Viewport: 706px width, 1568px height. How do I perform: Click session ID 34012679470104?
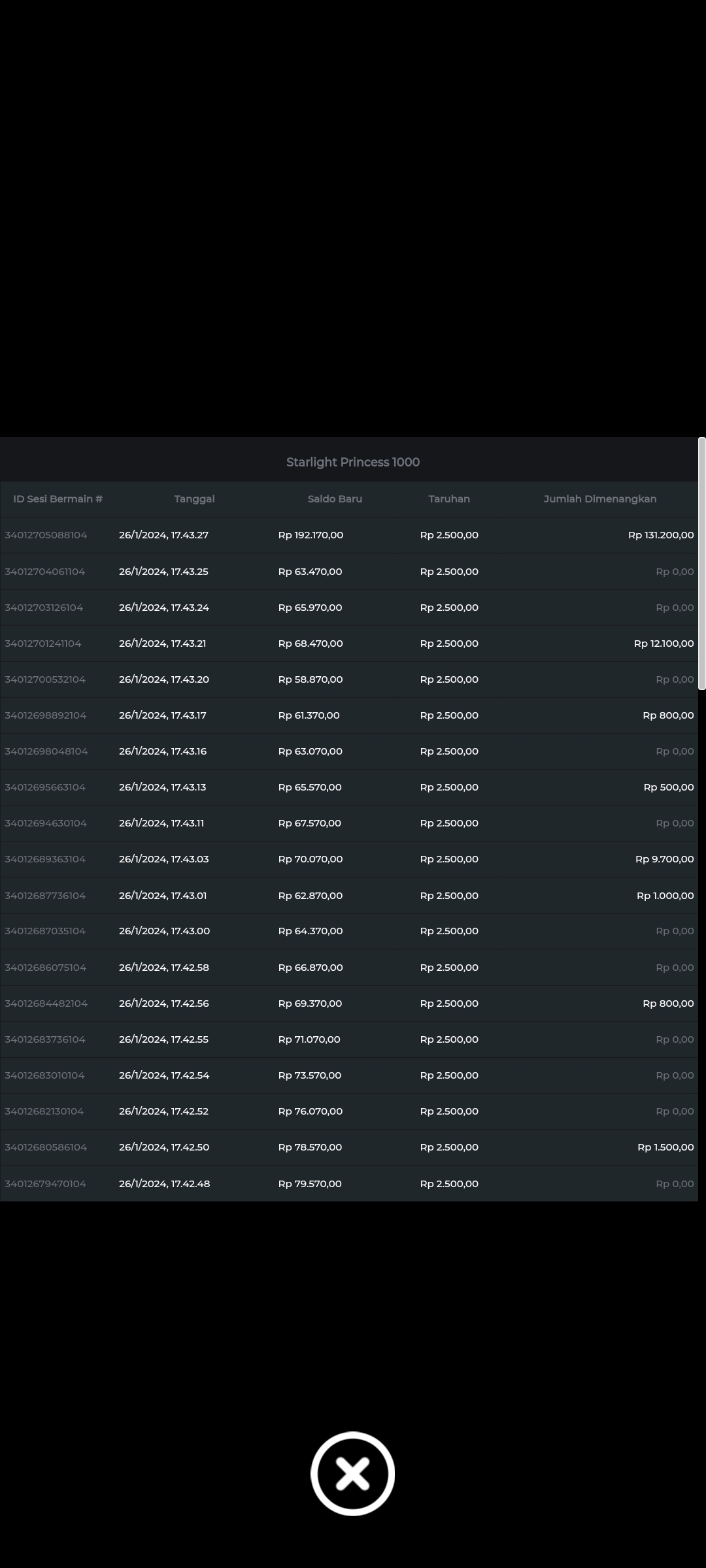[46, 1184]
